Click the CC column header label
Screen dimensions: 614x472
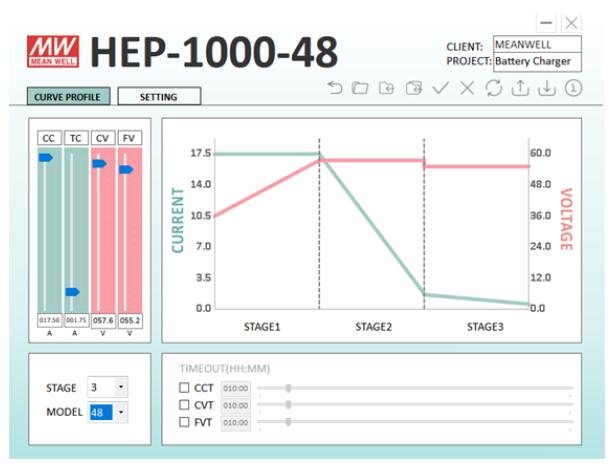pyautogui.click(x=49, y=138)
